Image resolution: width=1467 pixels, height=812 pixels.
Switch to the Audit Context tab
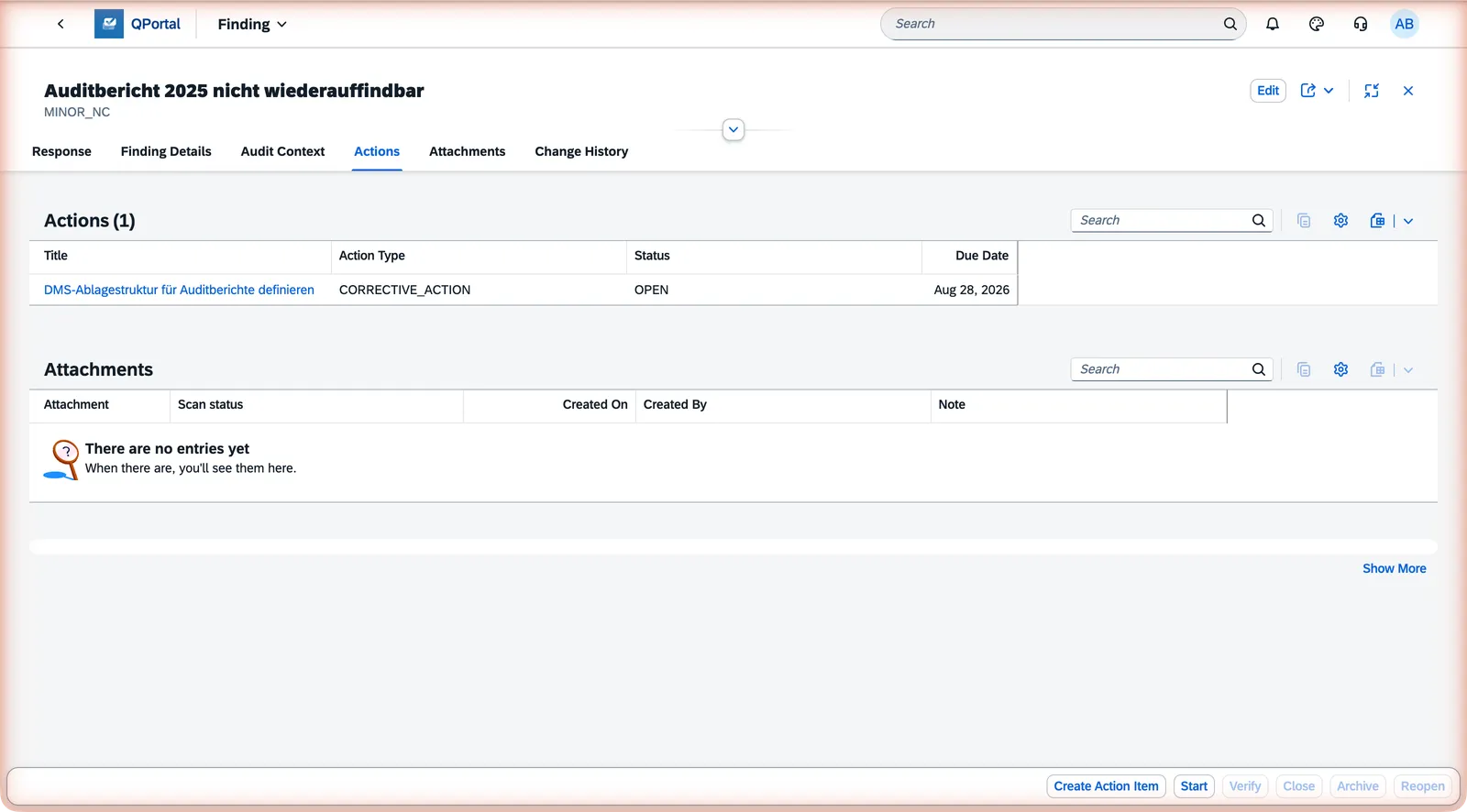(282, 151)
